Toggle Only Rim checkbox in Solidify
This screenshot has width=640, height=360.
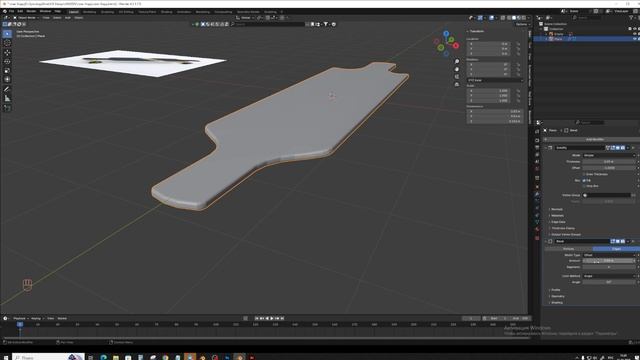pos(584,186)
